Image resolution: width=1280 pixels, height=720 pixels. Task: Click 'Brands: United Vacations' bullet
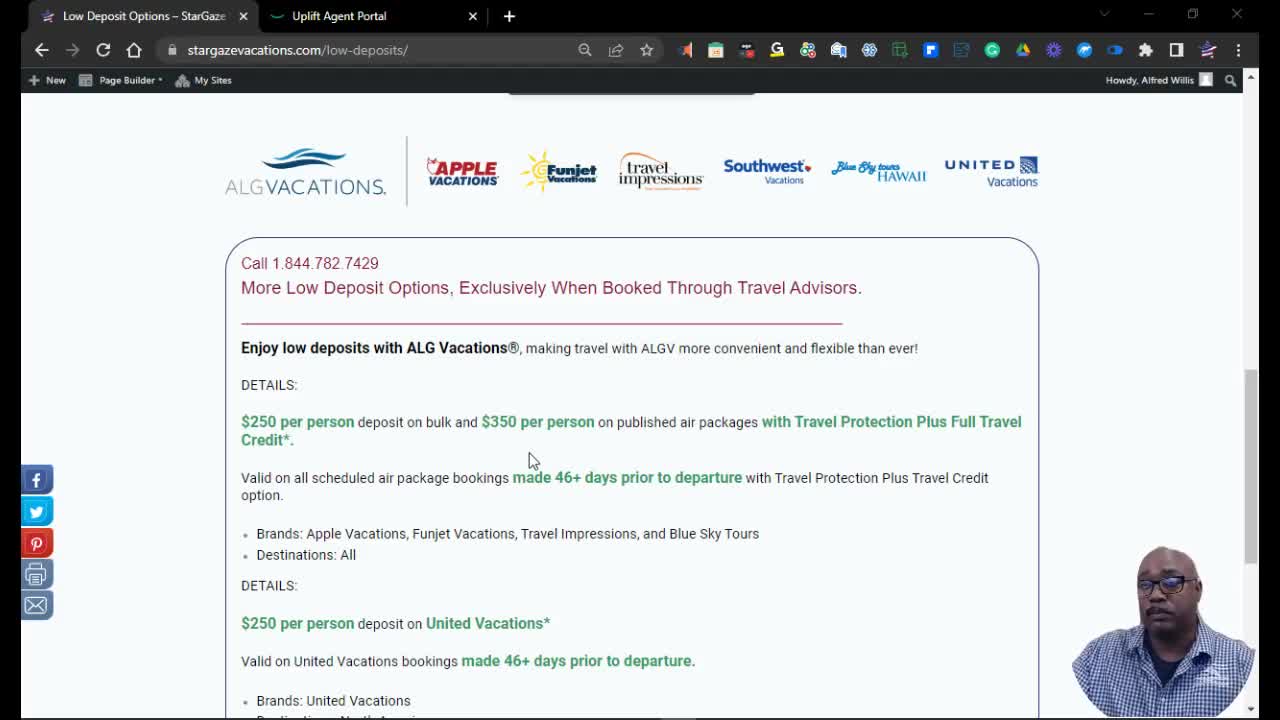click(333, 701)
